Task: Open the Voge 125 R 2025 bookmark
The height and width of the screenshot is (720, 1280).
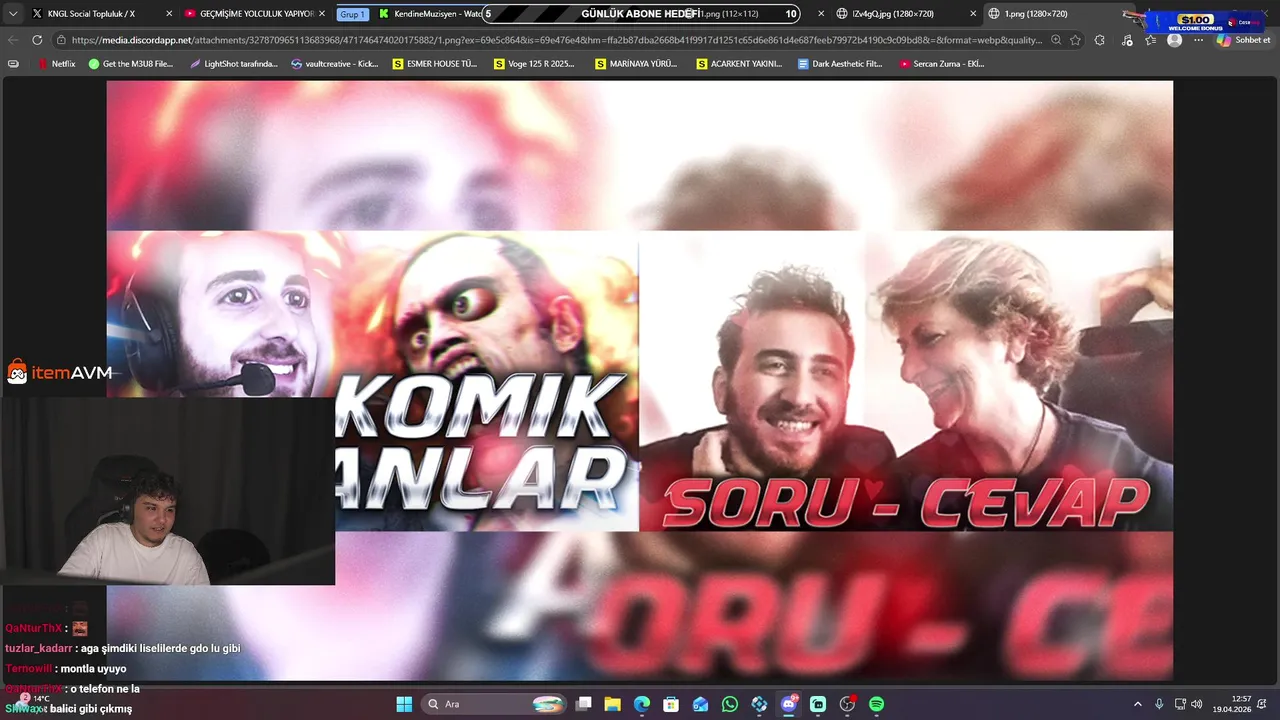Action: click(535, 64)
